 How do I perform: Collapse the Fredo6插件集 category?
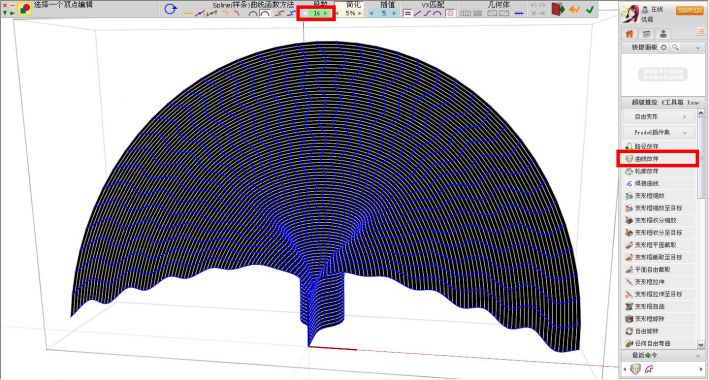pos(660,133)
